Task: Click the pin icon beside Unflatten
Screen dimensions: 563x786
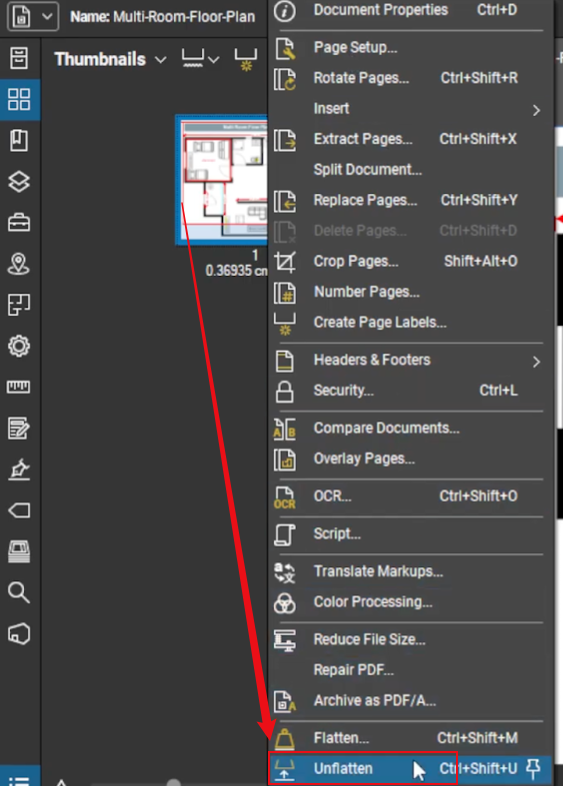Action: 533,768
